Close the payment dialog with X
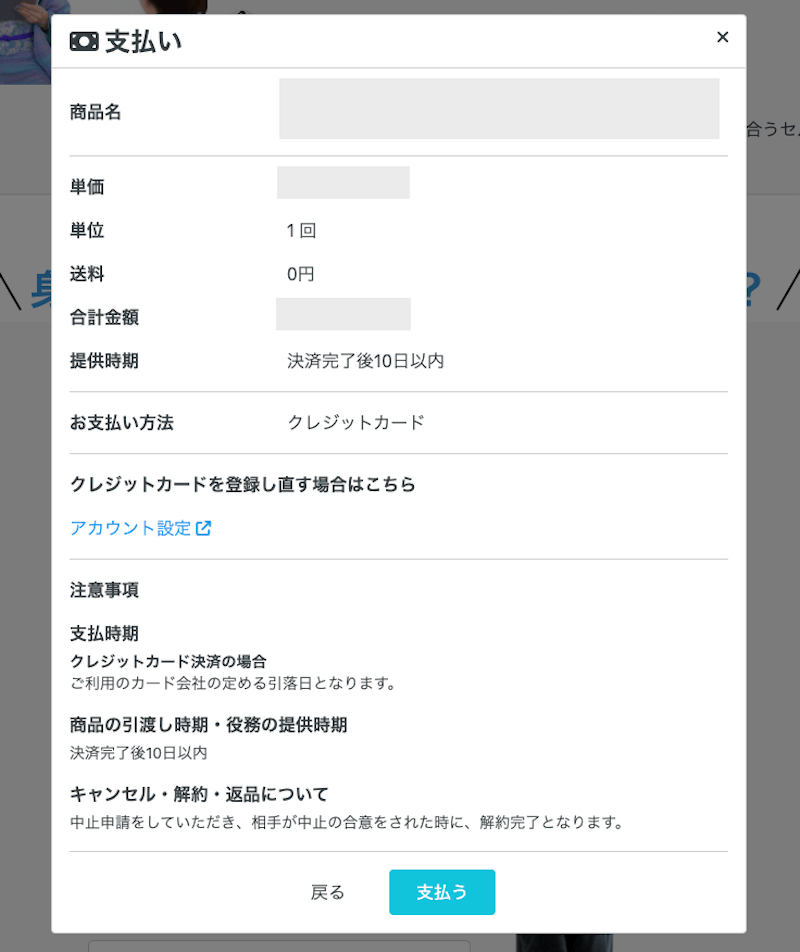 coord(722,37)
